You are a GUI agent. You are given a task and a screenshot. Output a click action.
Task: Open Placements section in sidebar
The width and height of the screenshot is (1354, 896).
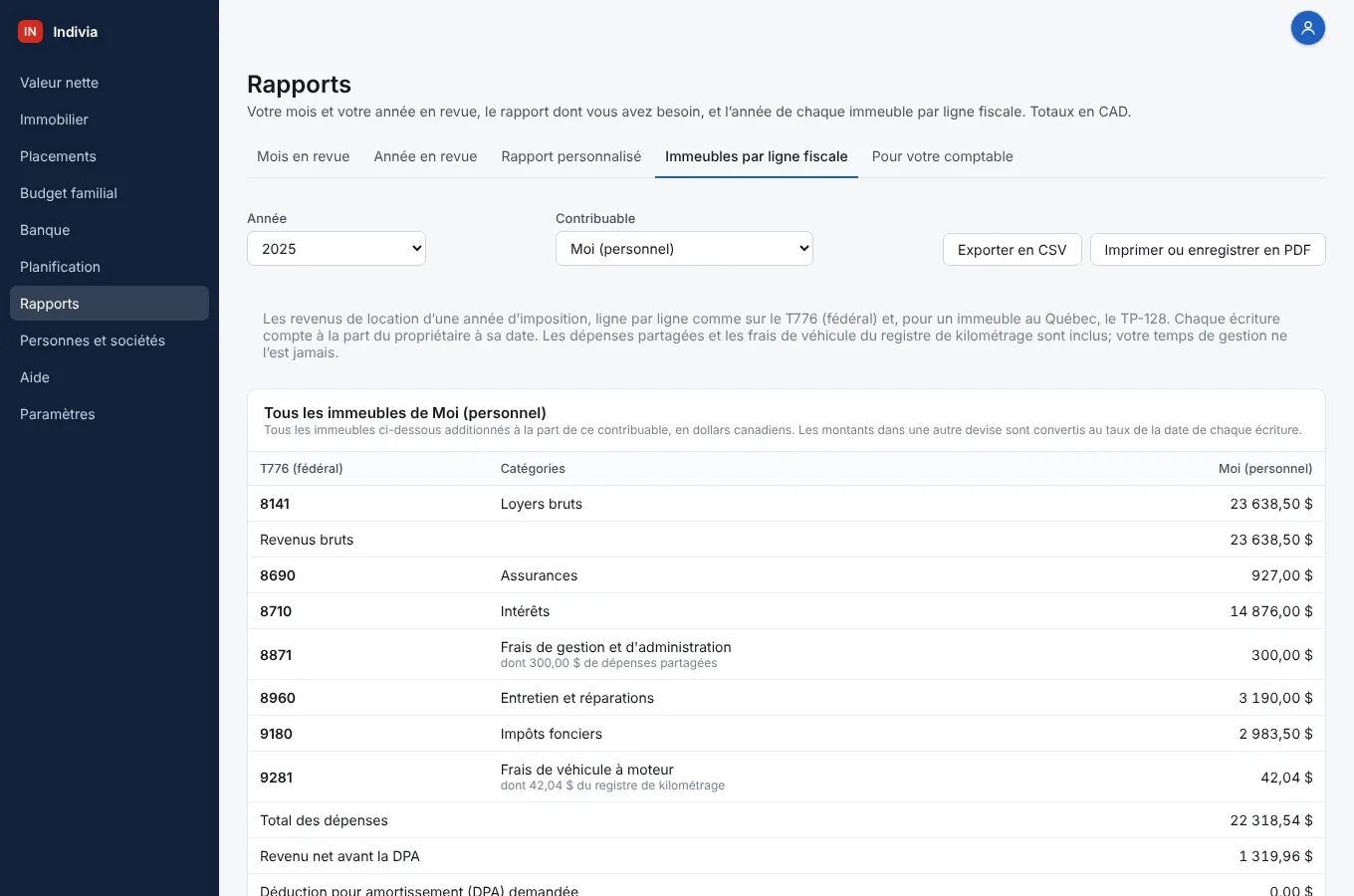(x=110, y=156)
